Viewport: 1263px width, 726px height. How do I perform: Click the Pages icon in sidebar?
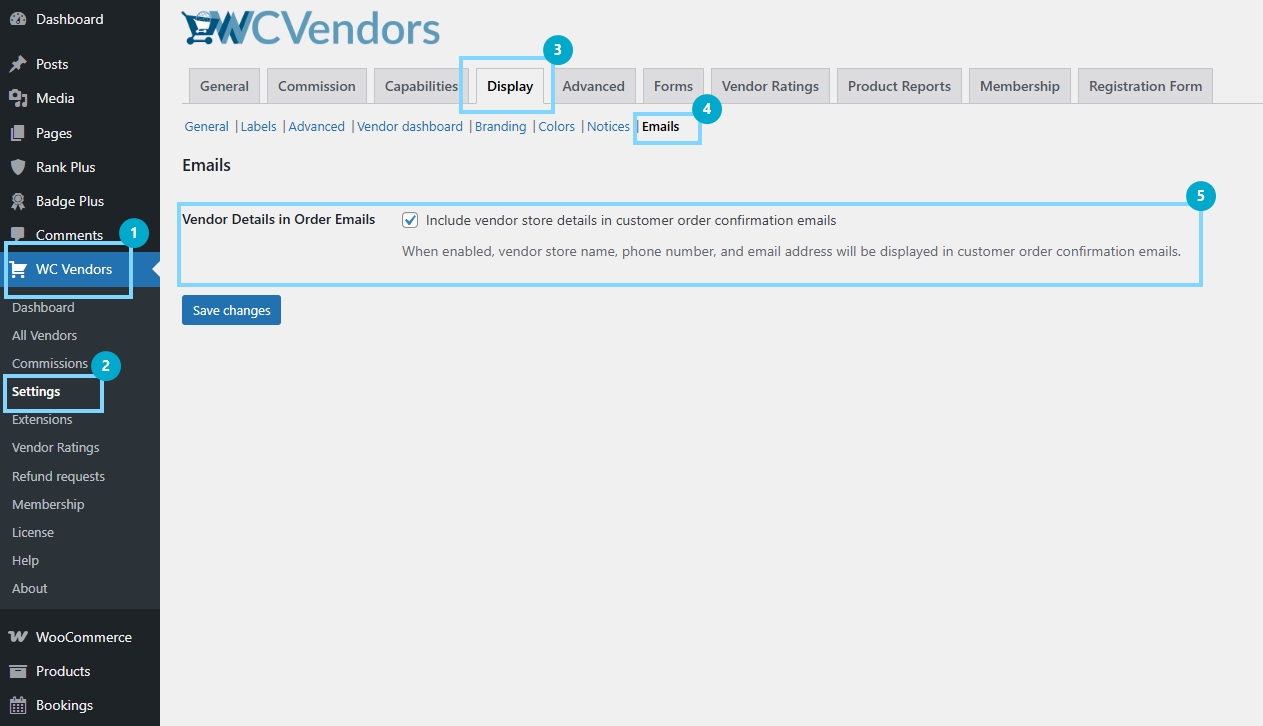[18, 133]
